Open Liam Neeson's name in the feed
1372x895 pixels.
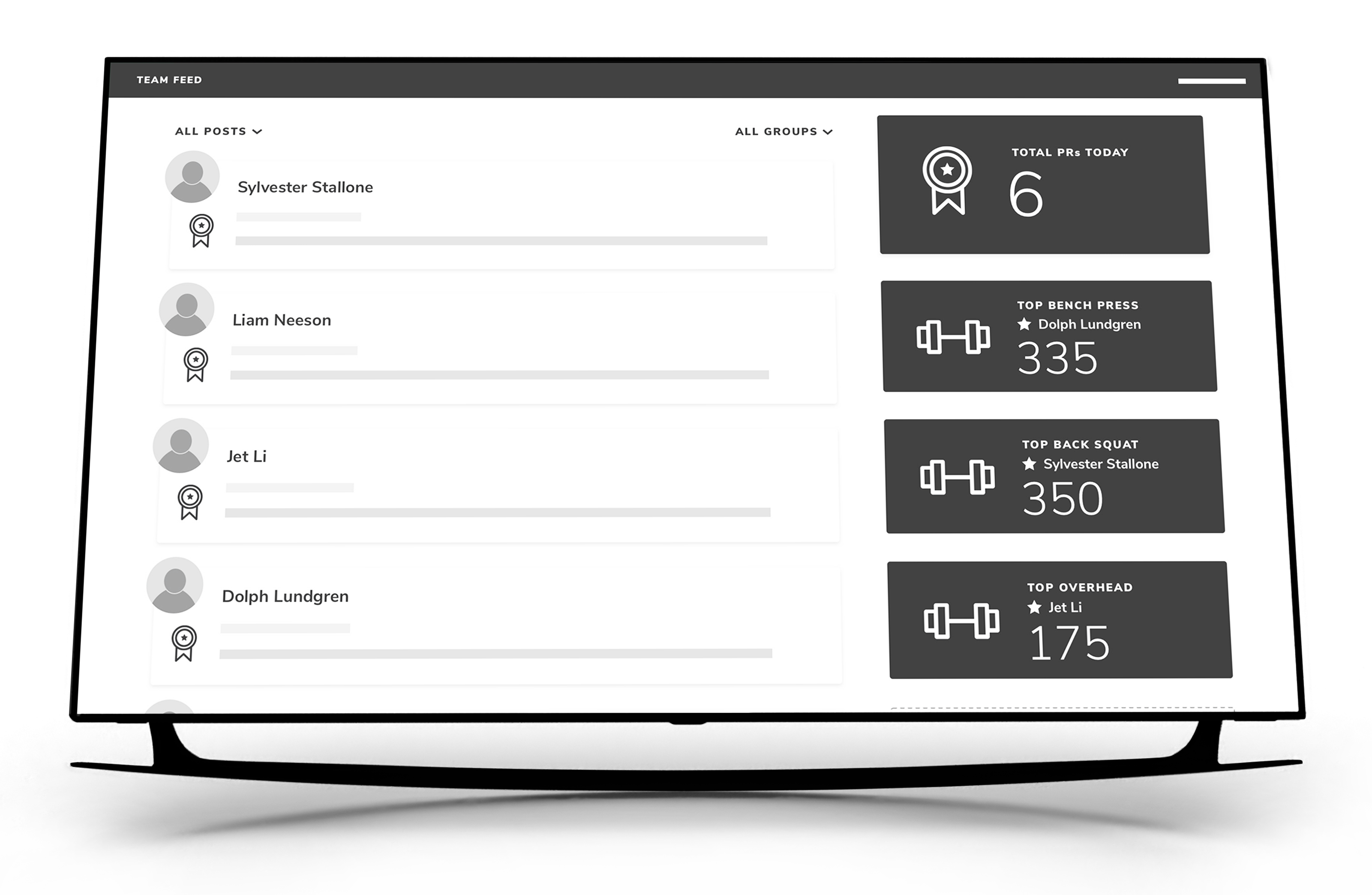pyautogui.click(x=281, y=320)
